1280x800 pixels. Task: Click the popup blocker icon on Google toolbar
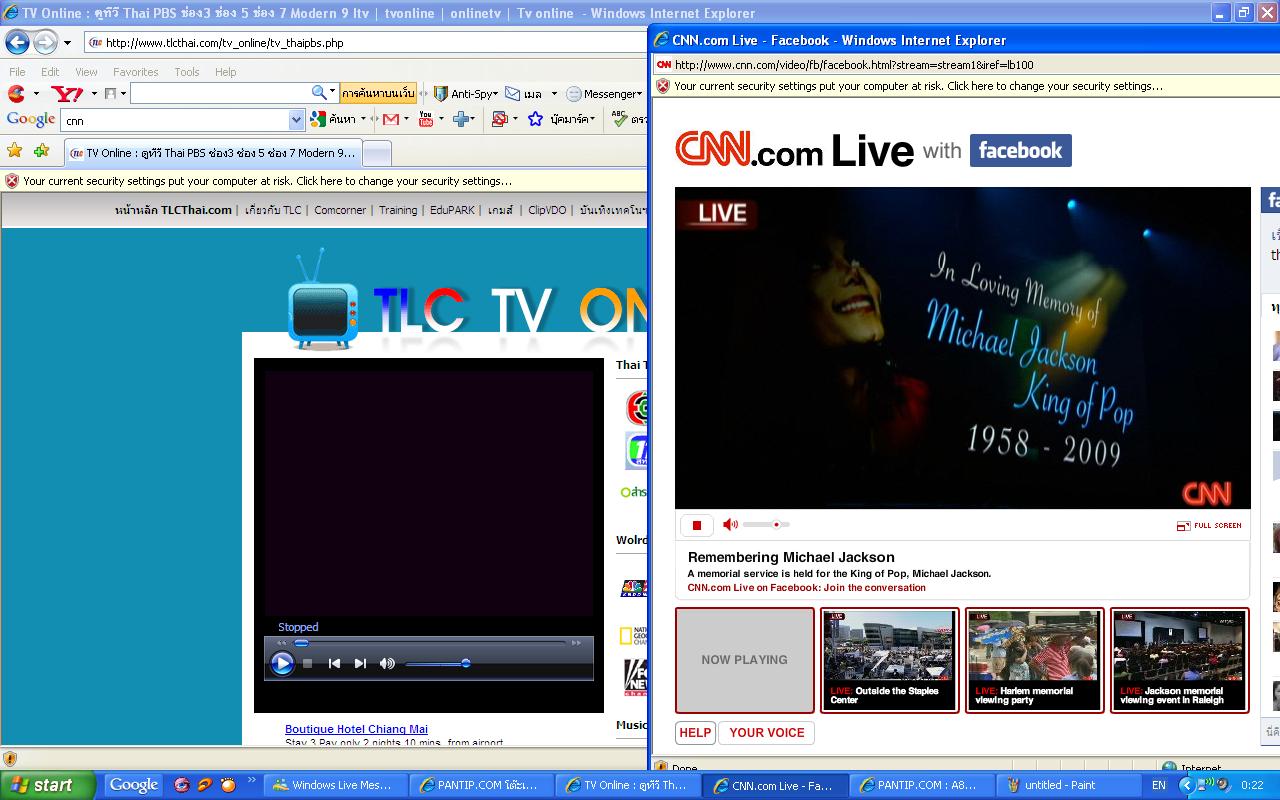pos(499,119)
